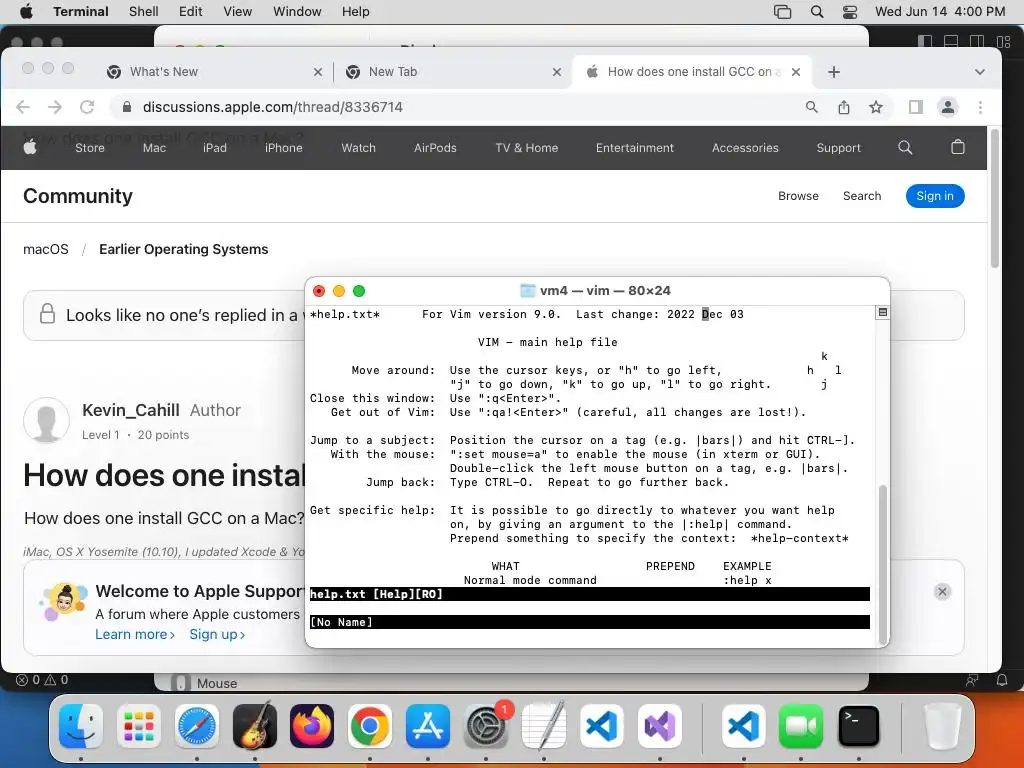Open Control Center in menu bar
The height and width of the screenshot is (768, 1024).
(x=850, y=12)
